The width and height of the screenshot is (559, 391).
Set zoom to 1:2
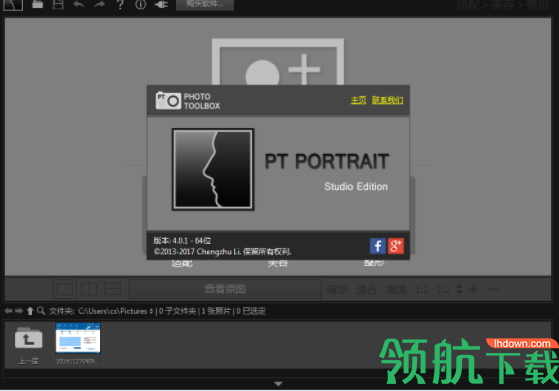pyautogui.click(x=443, y=290)
